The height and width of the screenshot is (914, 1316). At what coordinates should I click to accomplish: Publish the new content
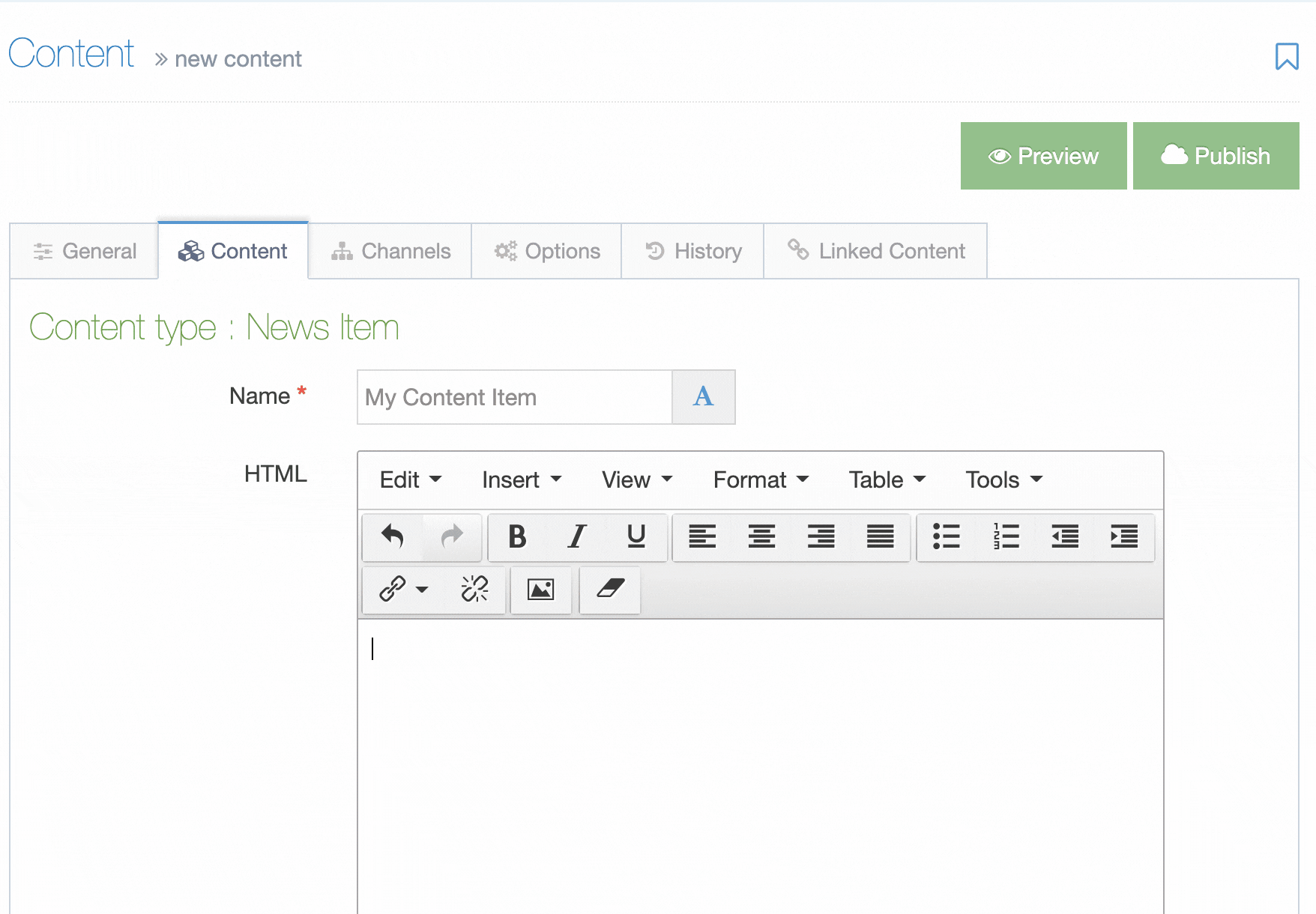(1216, 156)
